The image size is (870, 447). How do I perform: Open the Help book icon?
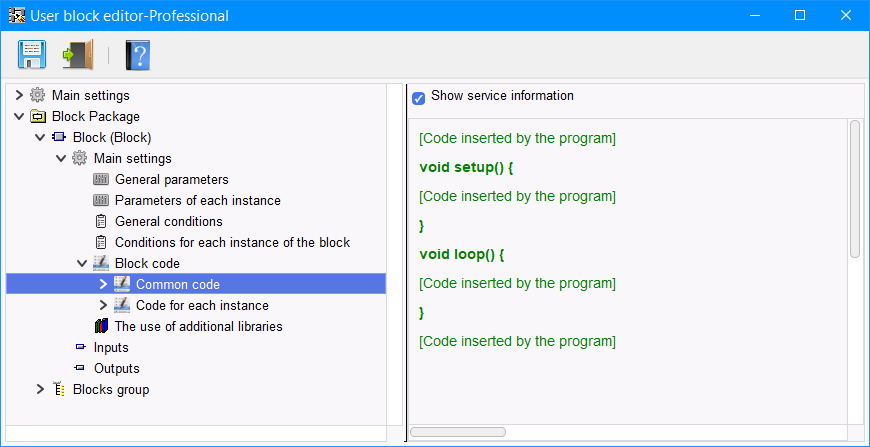137,54
